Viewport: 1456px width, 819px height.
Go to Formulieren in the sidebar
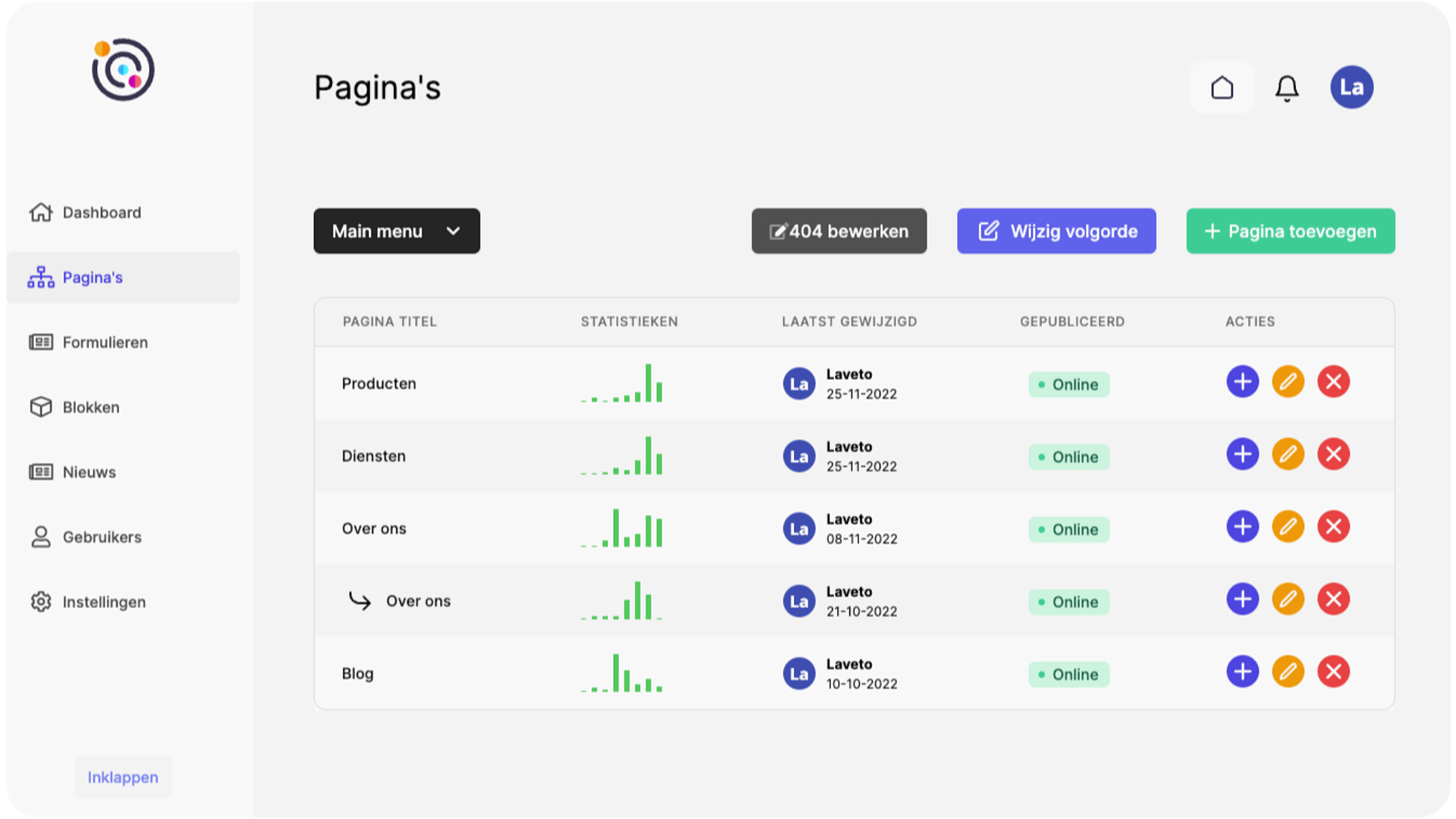tap(105, 343)
